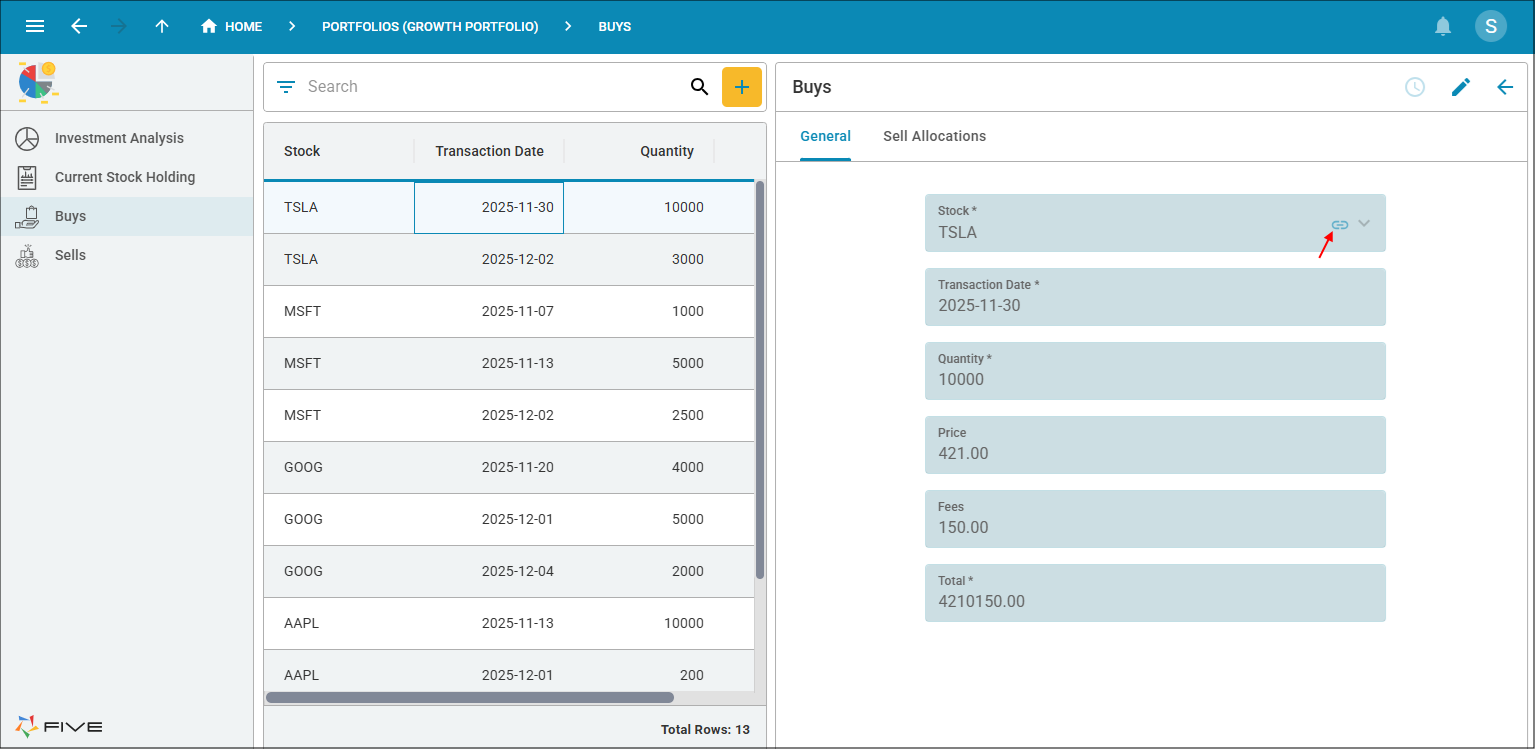Click the Total Rows: 13 footer text

click(705, 730)
